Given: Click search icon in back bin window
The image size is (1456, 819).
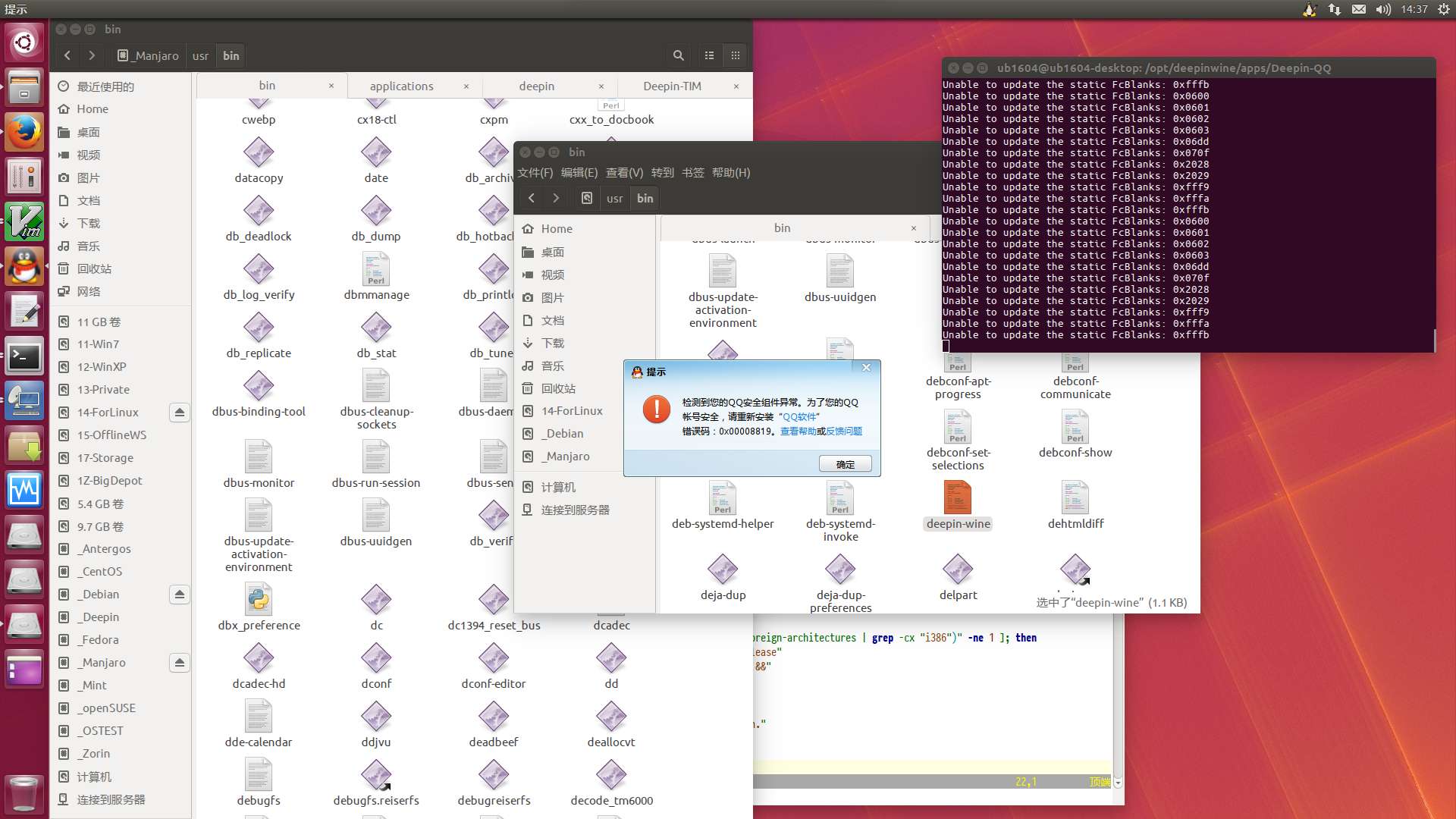Looking at the screenshot, I should [679, 55].
